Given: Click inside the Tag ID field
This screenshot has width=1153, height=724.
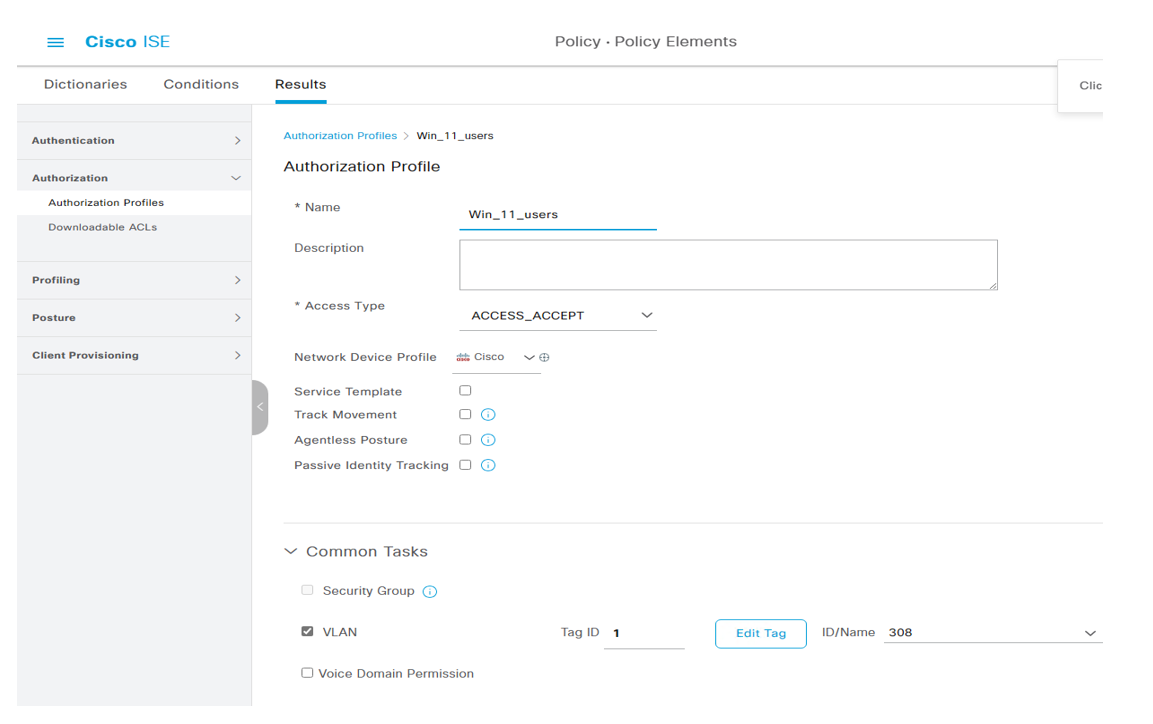Looking at the screenshot, I should (x=643, y=632).
